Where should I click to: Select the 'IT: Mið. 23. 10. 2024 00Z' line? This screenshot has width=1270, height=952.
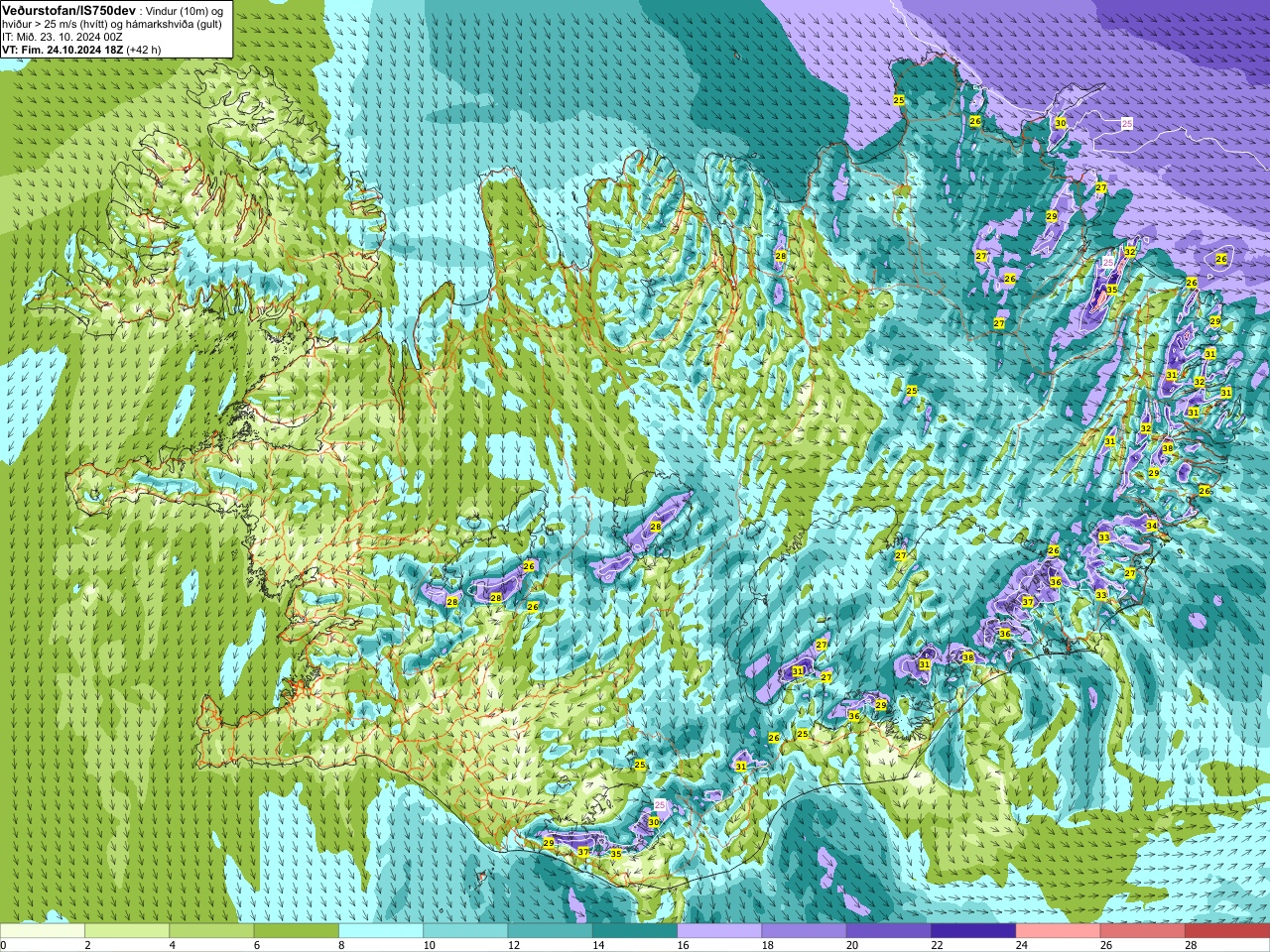pos(63,36)
